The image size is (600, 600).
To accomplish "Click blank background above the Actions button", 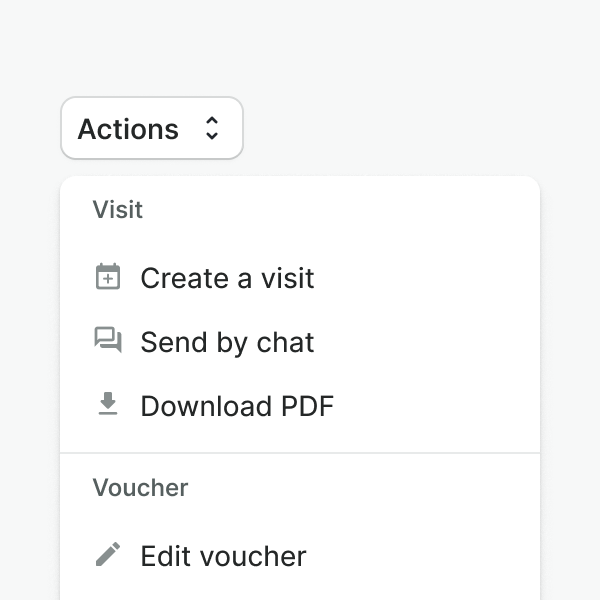I will 150,50.
